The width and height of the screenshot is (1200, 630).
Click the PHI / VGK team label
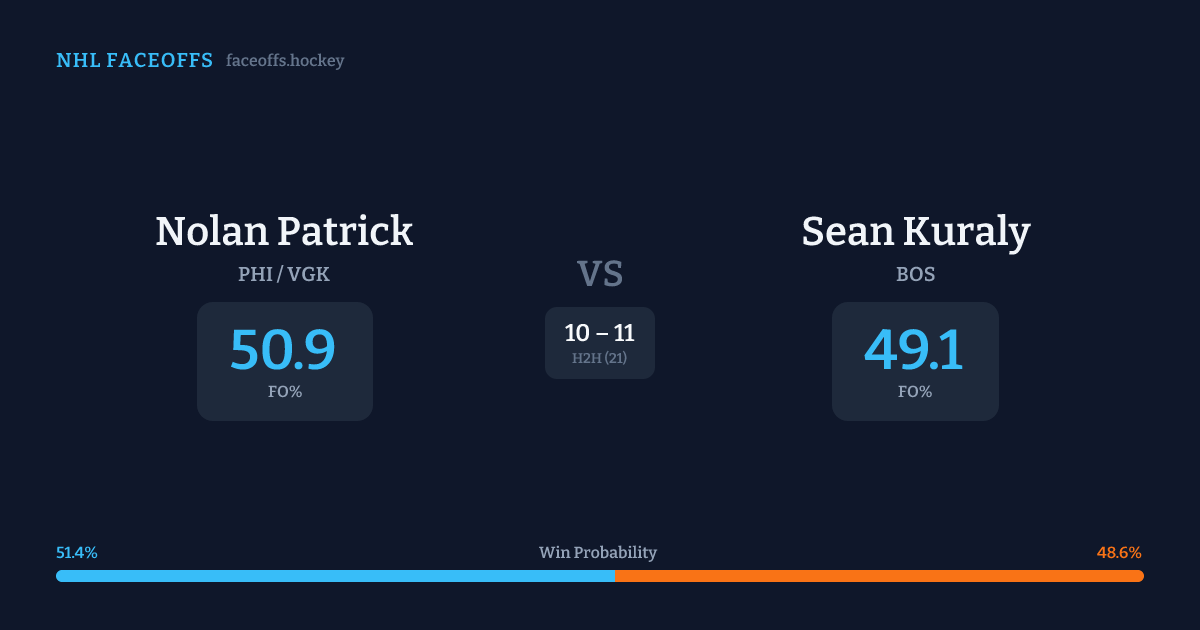284,274
